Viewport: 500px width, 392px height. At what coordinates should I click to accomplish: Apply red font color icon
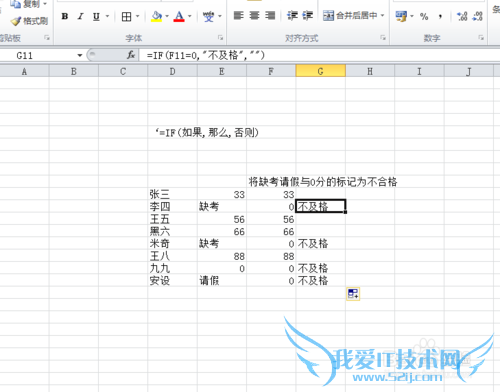click(179, 16)
